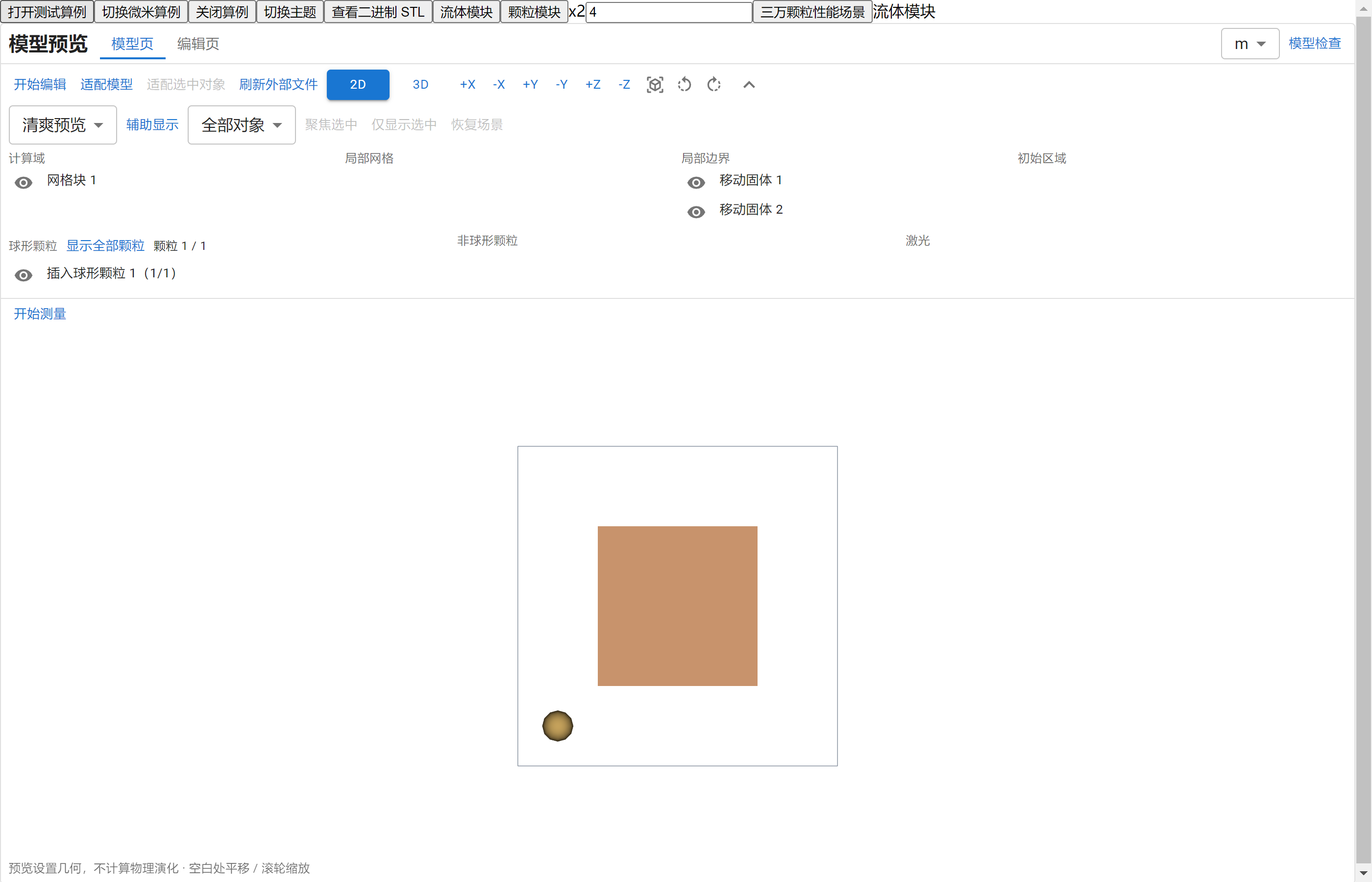Screen dimensions: 1372x882
Task: Toggle visibility of 移动固体 1
Action: click(696, 183)
